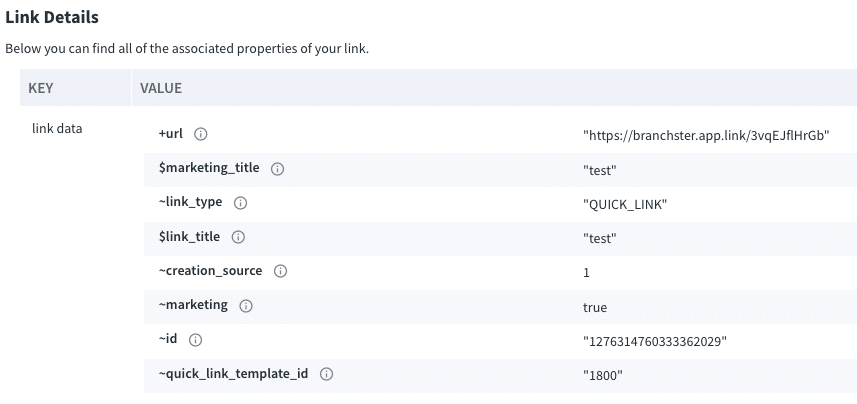This screenshot has height=404, width=857.
Task: Open info icon for ~quick_link_template_id
Action: 326,374
